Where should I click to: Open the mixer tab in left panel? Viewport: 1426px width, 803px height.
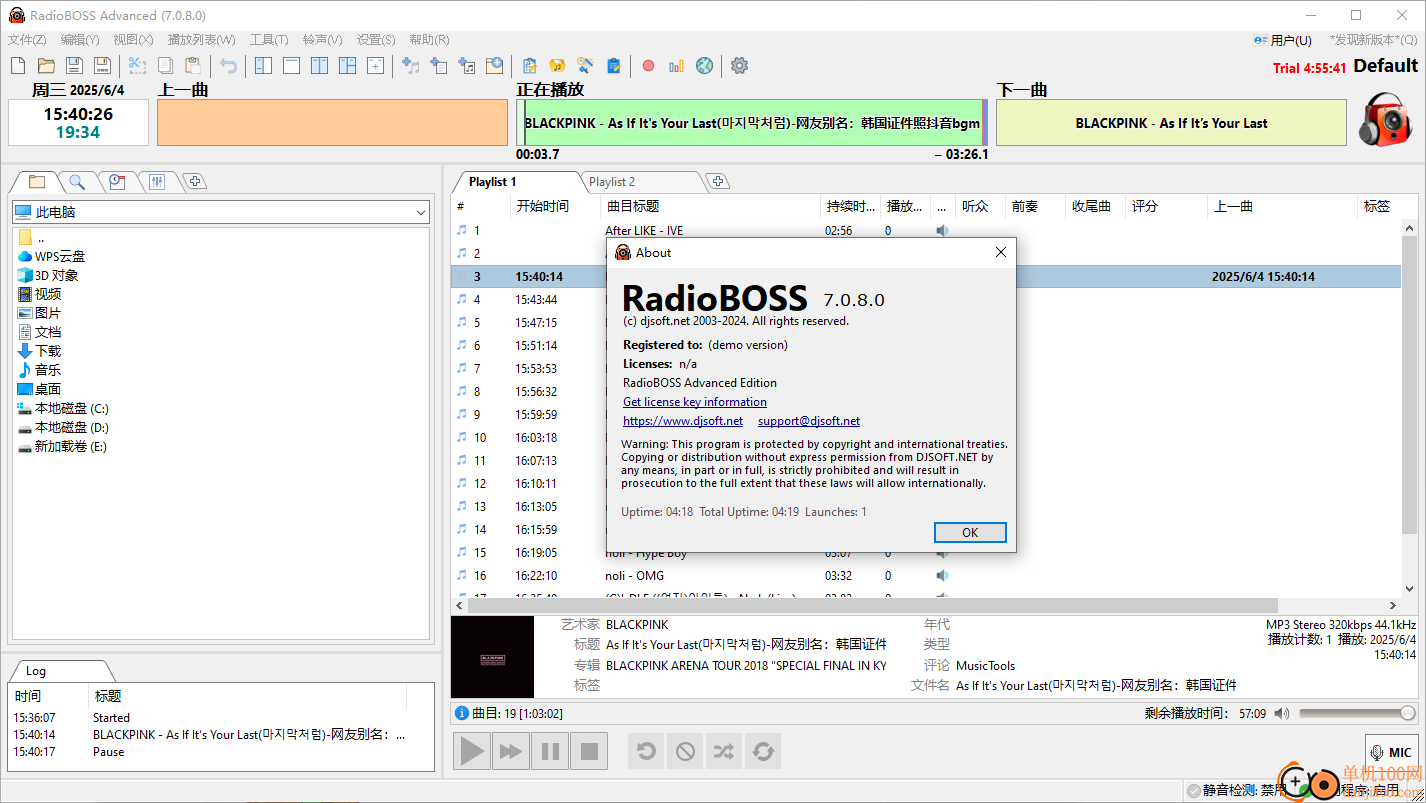157,181
